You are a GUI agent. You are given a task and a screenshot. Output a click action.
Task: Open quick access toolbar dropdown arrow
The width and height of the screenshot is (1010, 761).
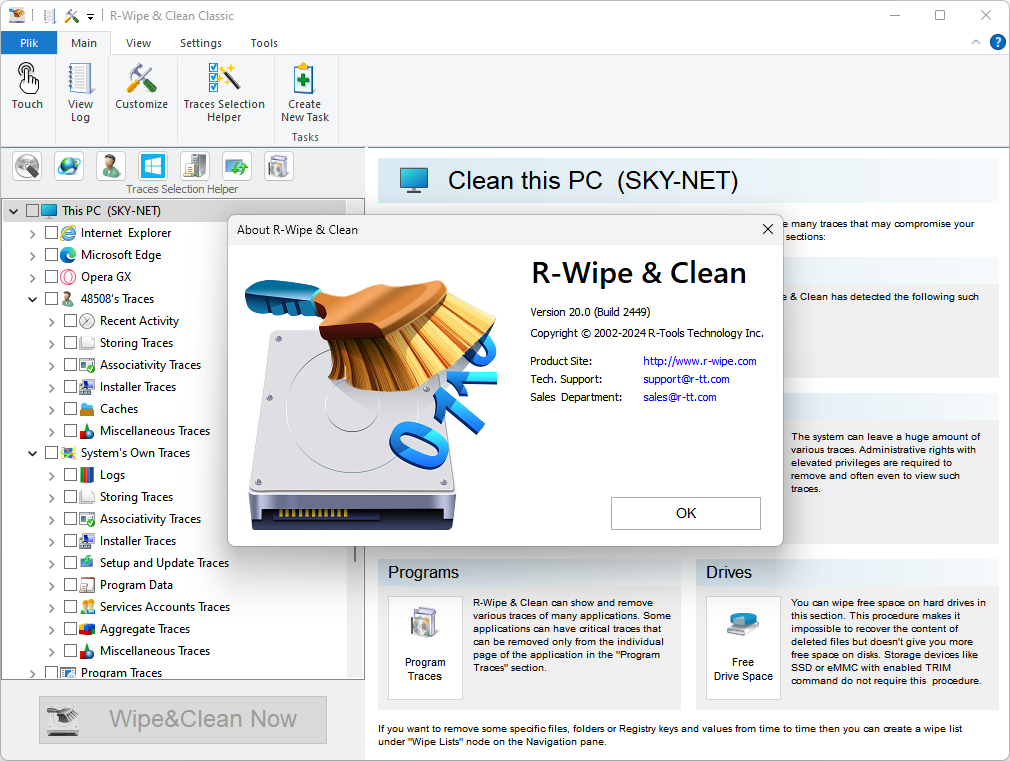click(x=90, y=16)
